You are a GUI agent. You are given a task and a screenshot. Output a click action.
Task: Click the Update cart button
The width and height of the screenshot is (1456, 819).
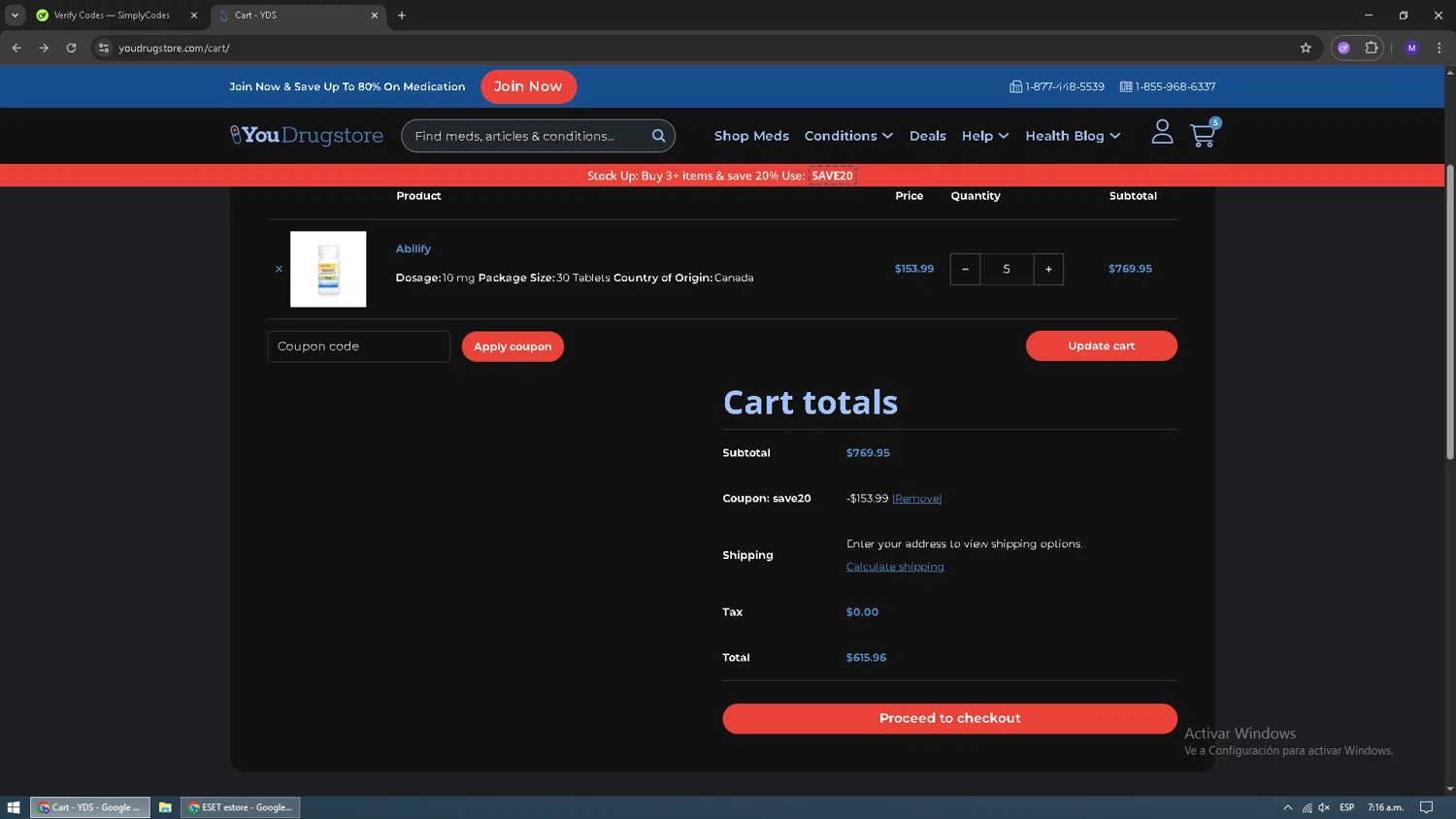(x=1101, y=345)
